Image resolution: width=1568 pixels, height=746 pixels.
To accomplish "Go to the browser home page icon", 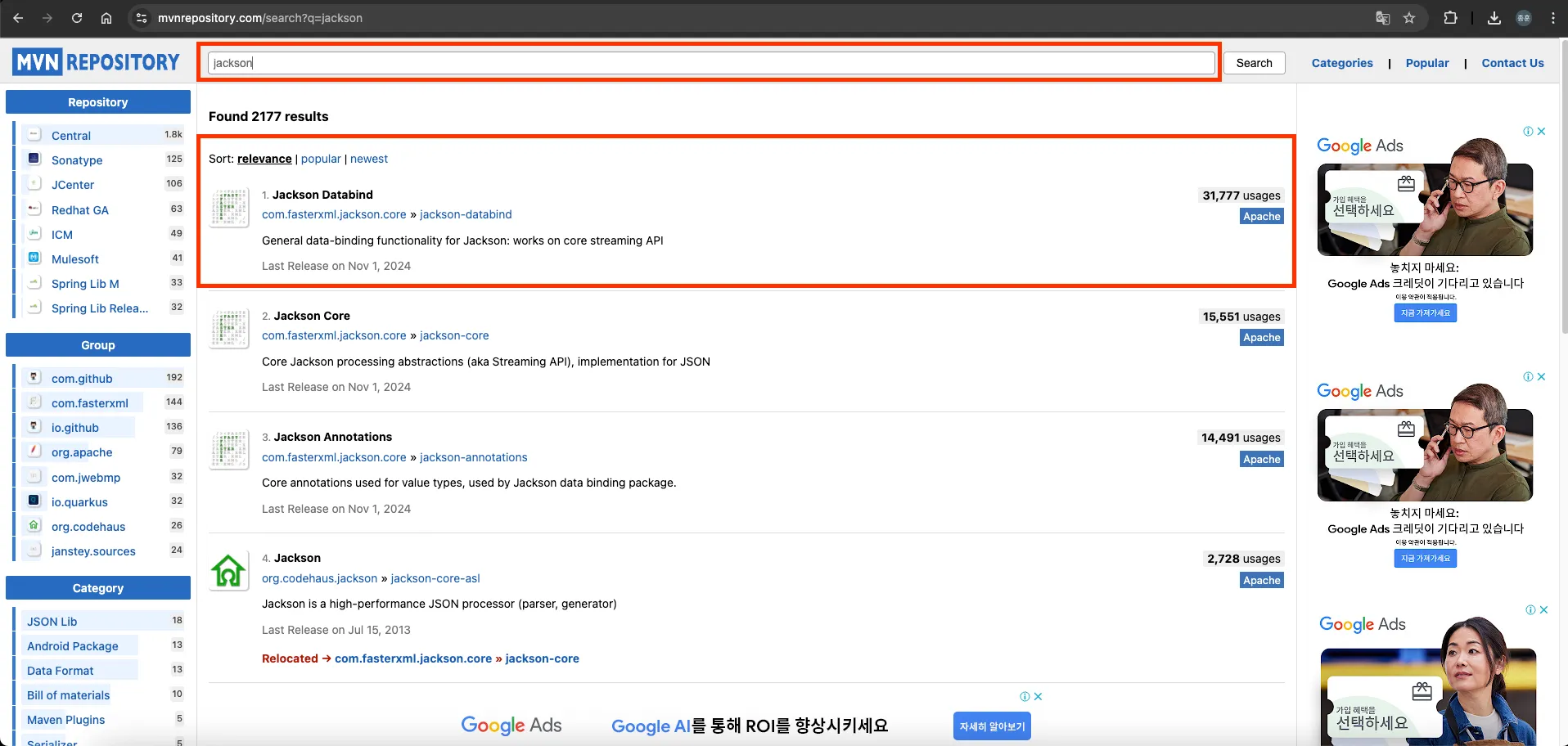I will [106, 18].
